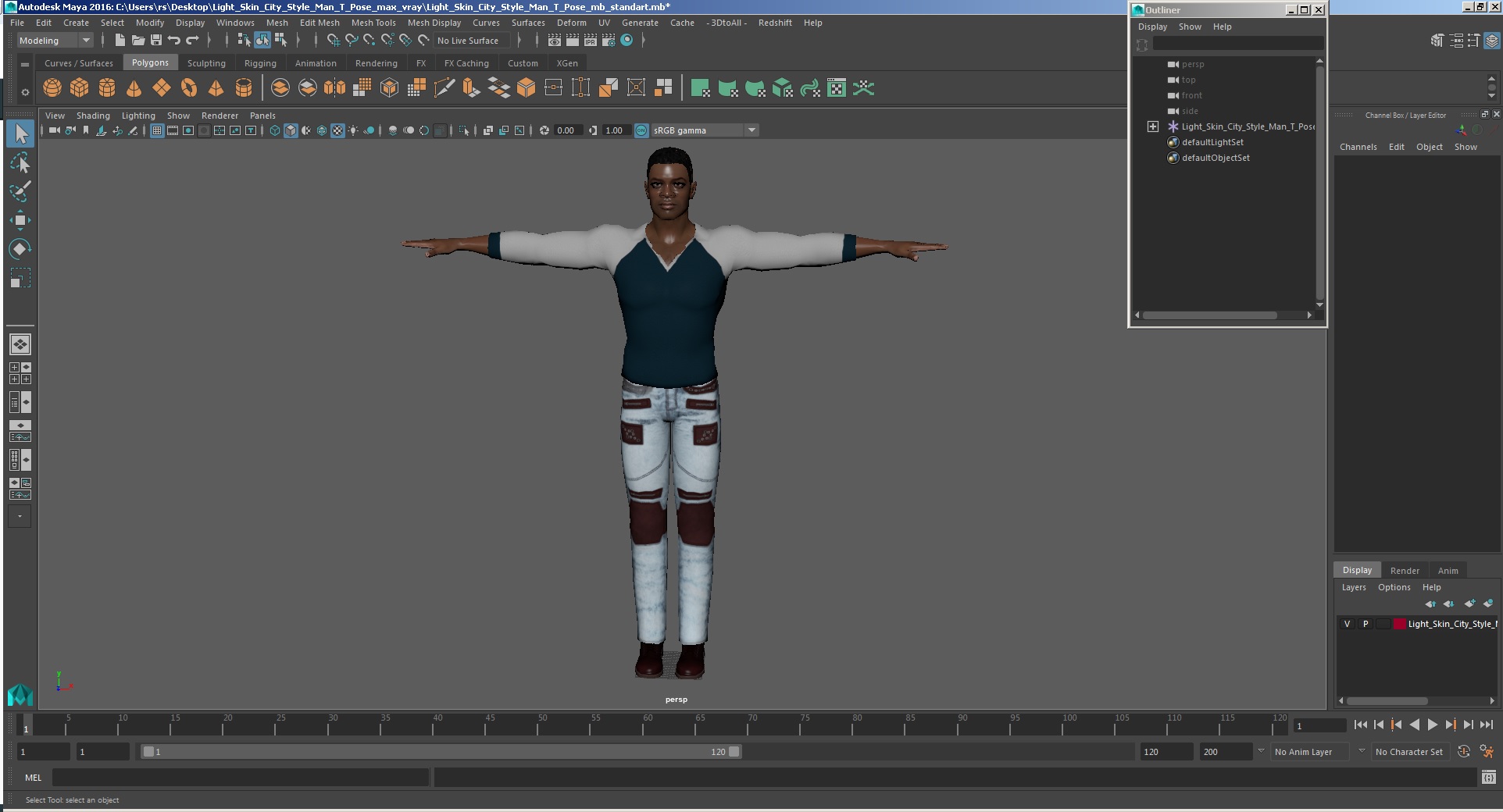This screenshot has width=1503, height=812.
Task: Activate the Move tool
Action: pos(20,220)
